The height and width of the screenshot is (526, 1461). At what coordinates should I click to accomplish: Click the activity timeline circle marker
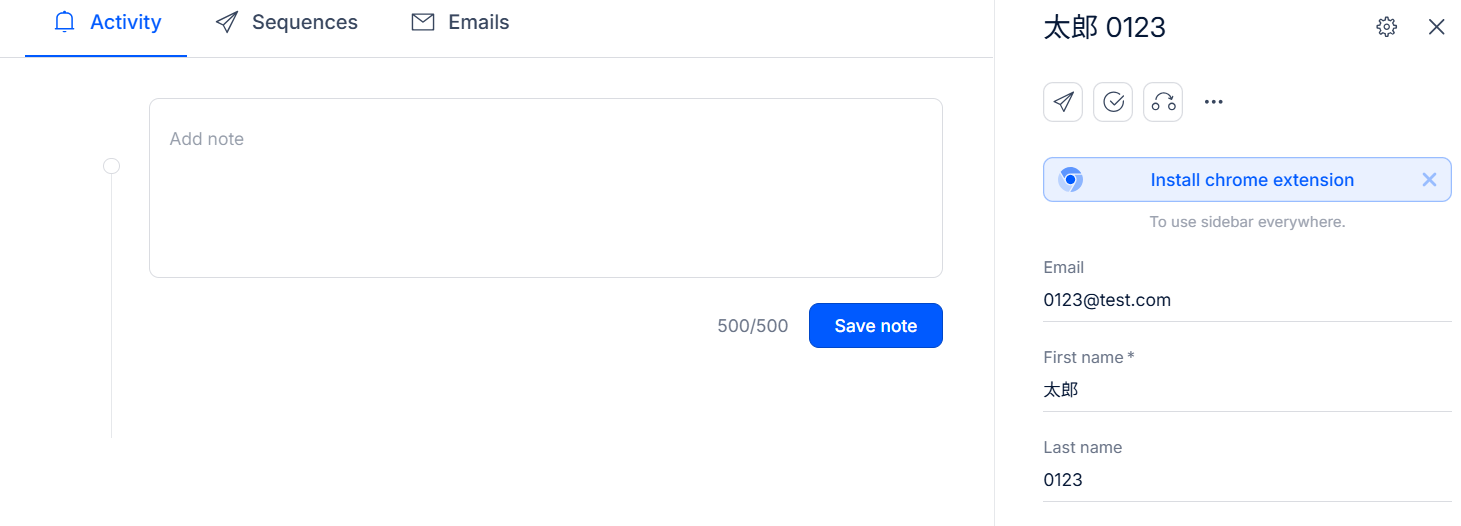tap(112, 166)
